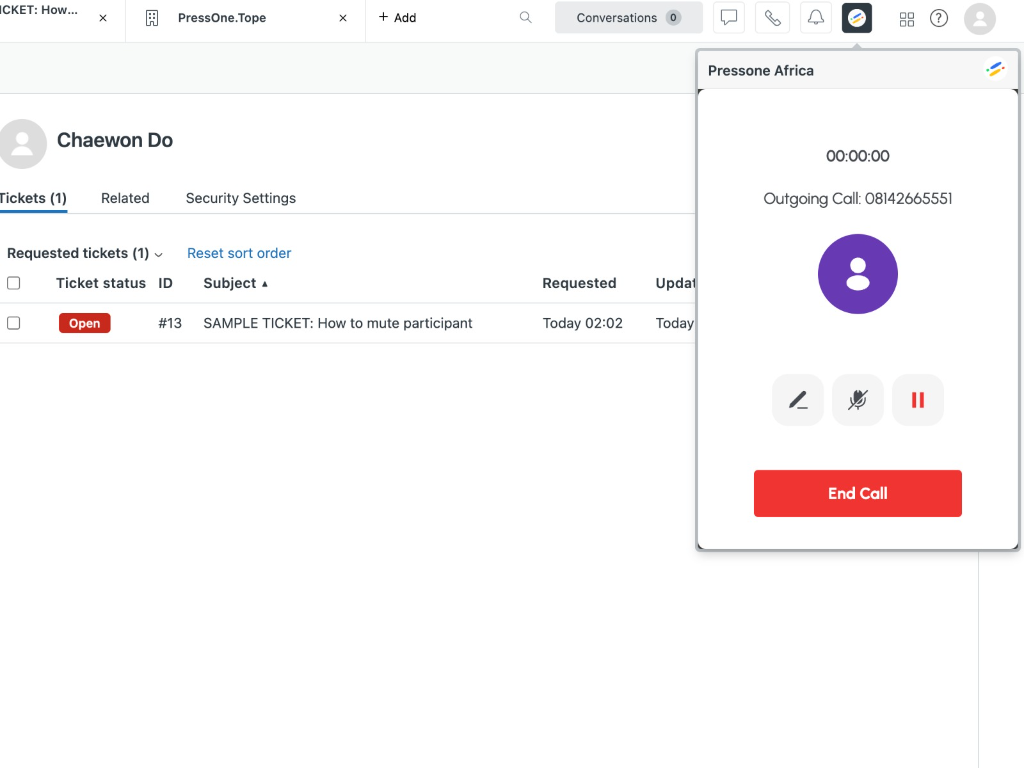Click the help question mark icon
1024x768 pixels.
(x=938, y=18)
